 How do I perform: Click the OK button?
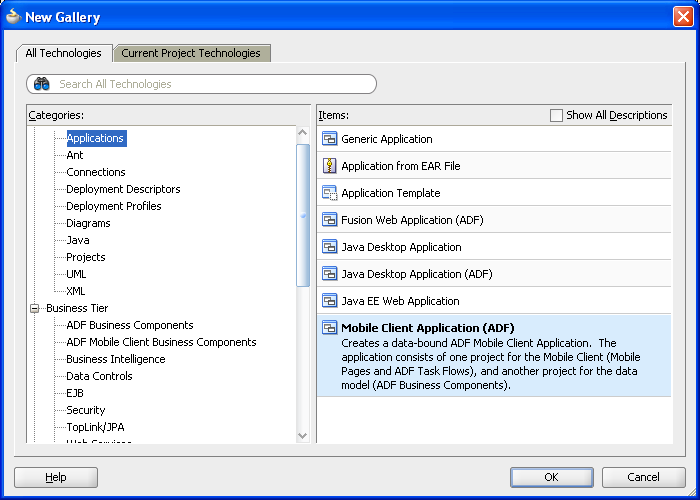[x=552, y=477]
